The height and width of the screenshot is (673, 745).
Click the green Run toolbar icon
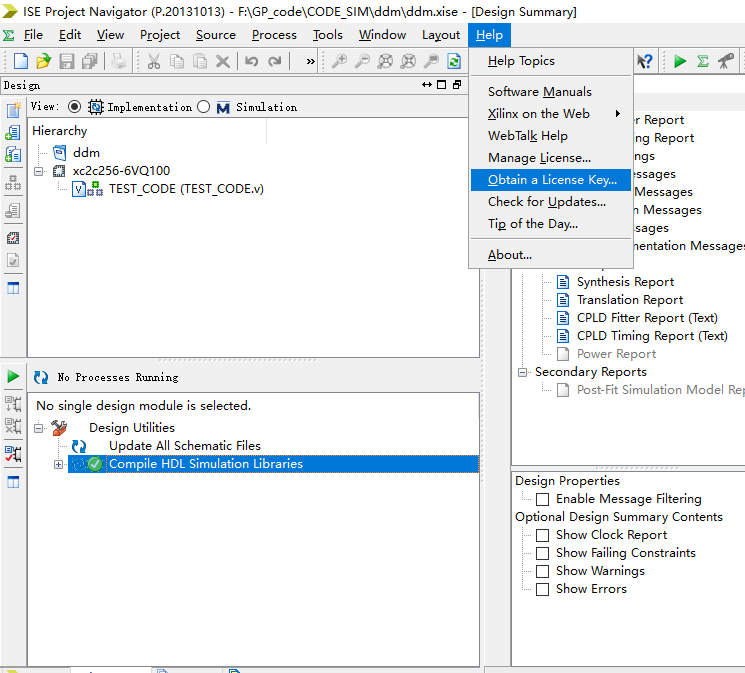point(680,61)
